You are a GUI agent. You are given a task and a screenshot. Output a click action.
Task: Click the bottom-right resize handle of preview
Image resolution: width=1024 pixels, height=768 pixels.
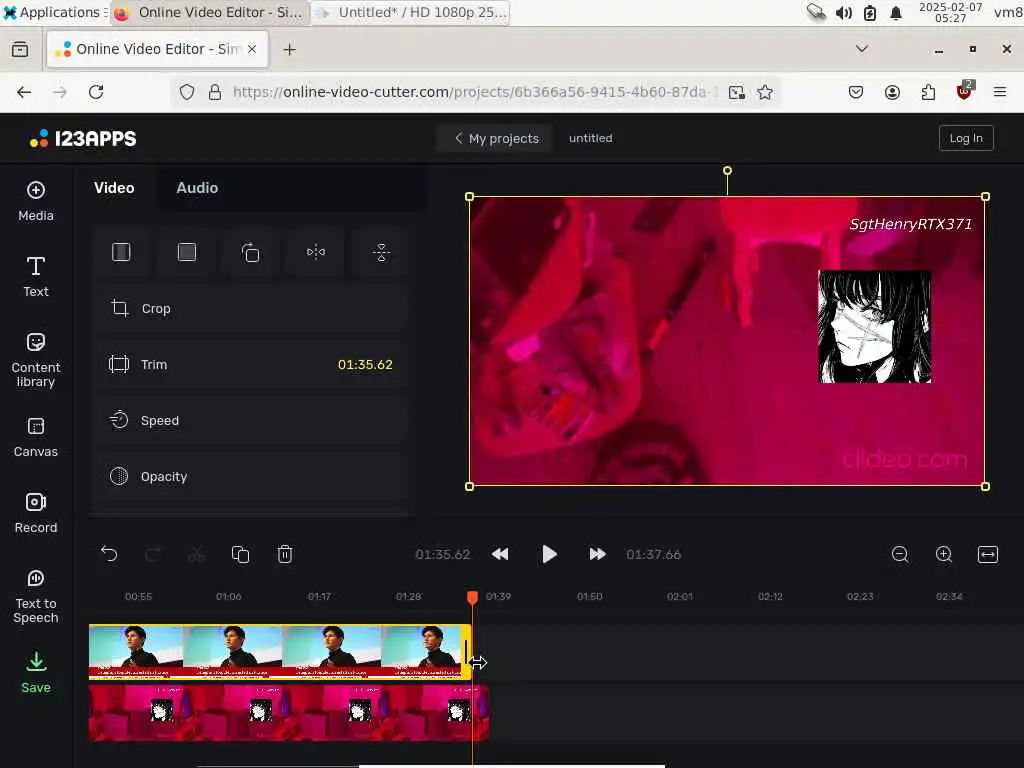(985, 487)
